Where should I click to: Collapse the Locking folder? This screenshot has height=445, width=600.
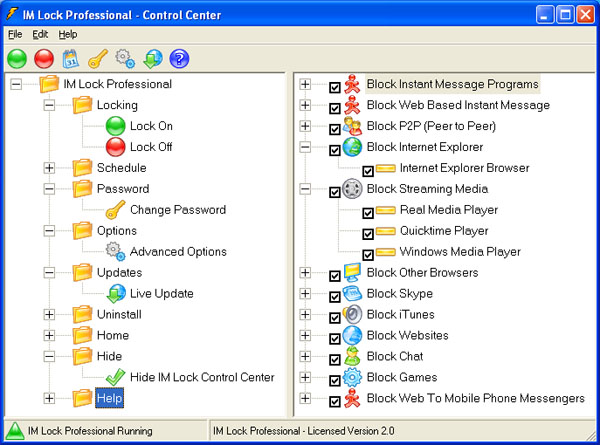[49, 105]
